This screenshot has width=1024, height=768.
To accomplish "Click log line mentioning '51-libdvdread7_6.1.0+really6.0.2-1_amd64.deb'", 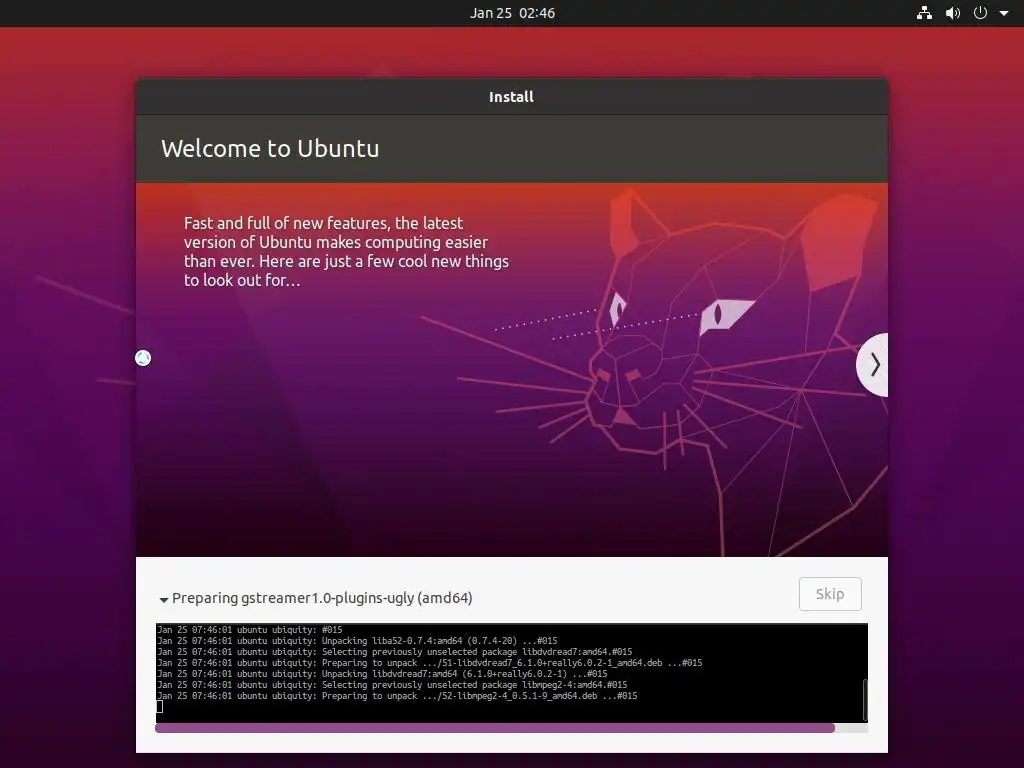I will pos(430,663).
